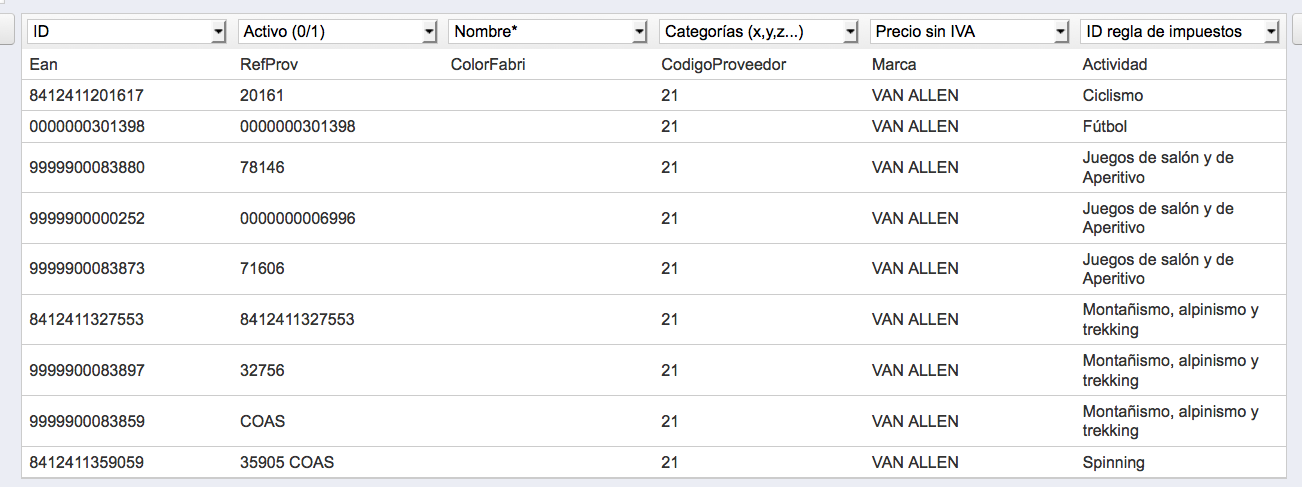Select RefProv value 0000000006996
Screen dimensions: 1302x487
click(x=297, y=218)
